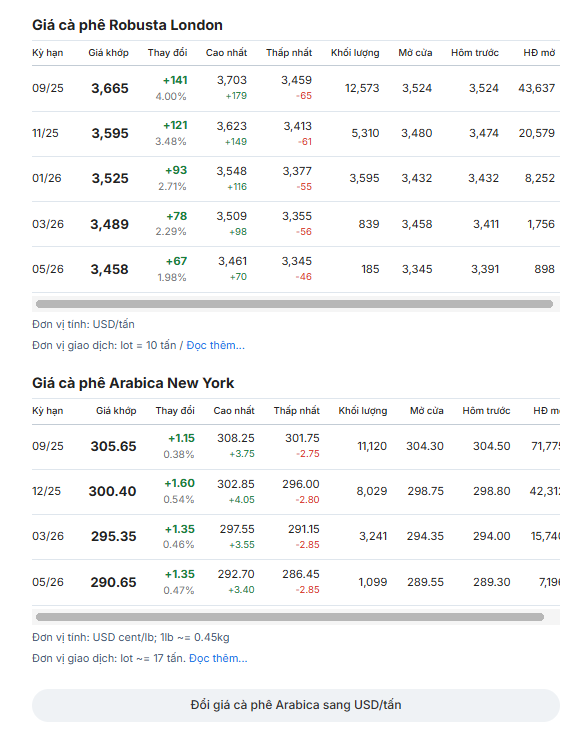Click the +67 change value

pos(177,261)
